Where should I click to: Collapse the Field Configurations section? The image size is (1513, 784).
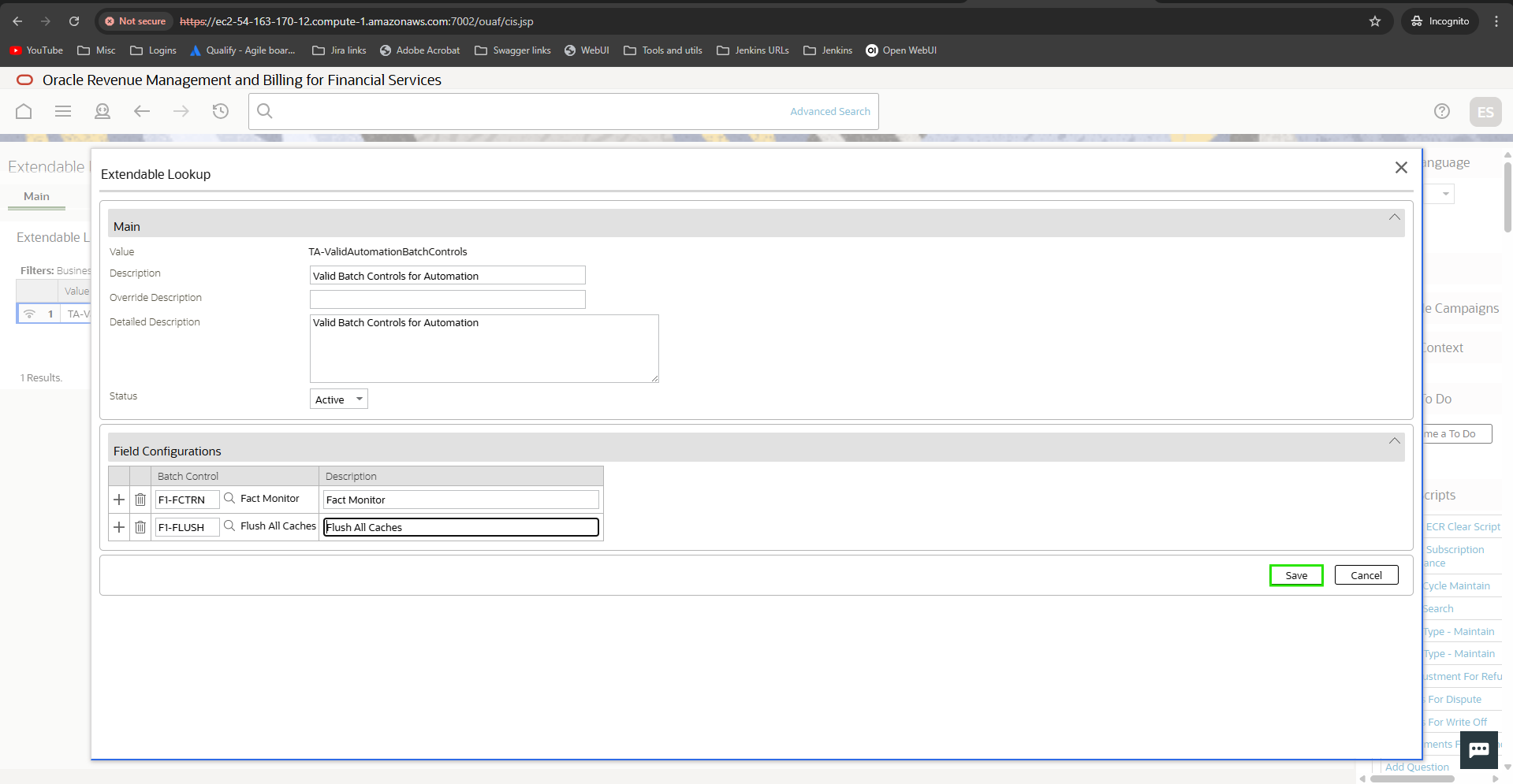tap(1394, 441)
